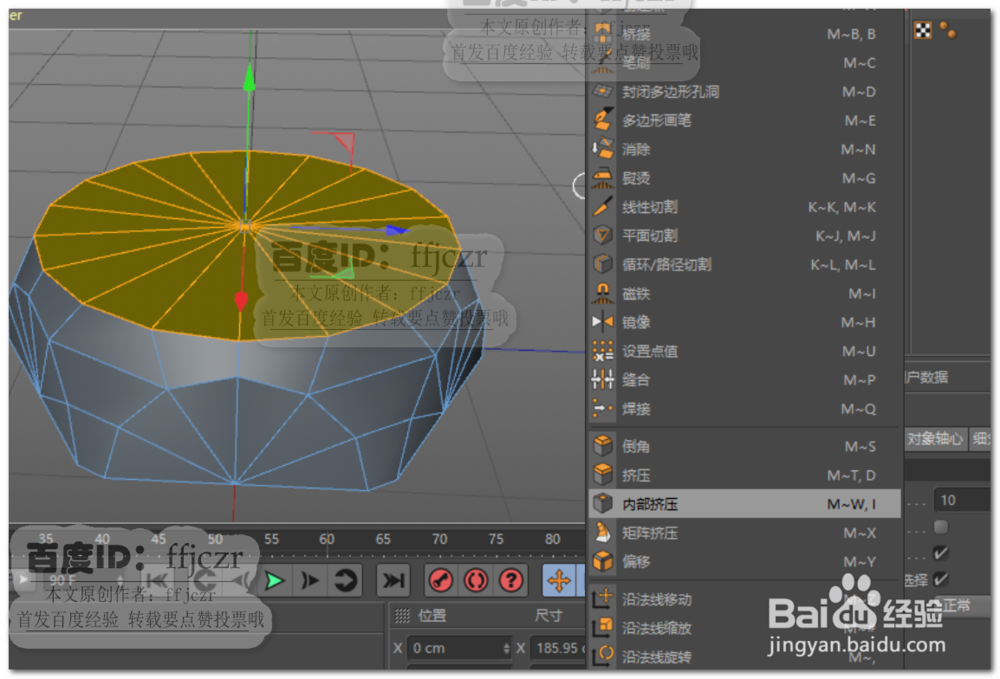Screen dimensions: 1000x679
Task: Click the 尺寸 size column header
Action: tap(548, 616)
